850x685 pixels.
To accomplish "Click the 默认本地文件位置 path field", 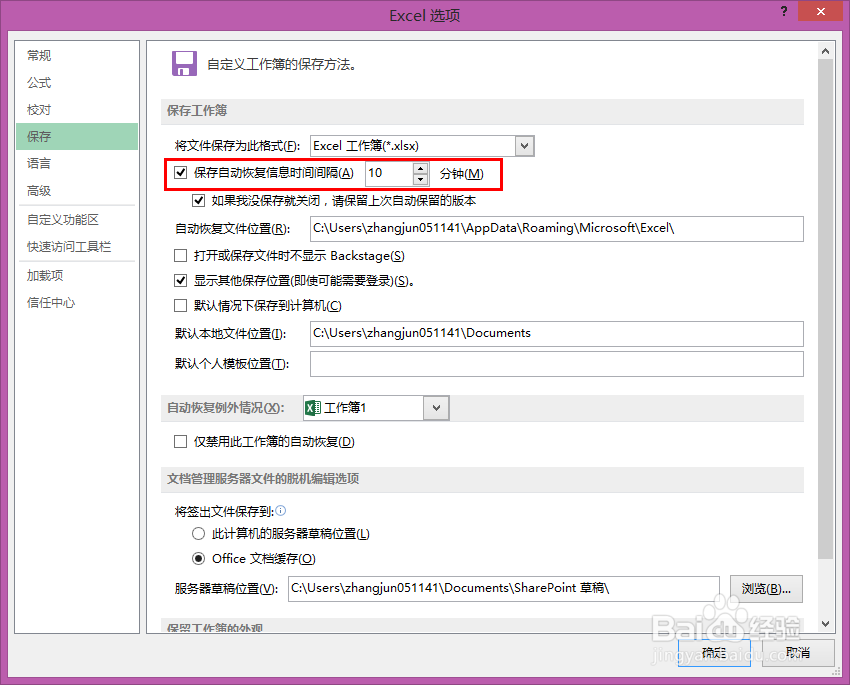I will coord(557,334).
